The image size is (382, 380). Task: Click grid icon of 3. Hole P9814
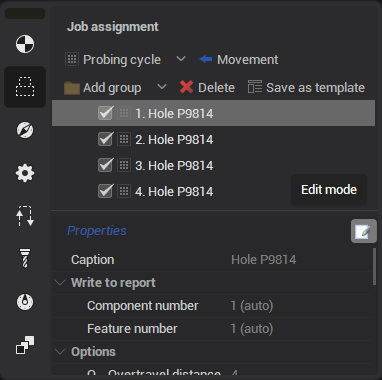(x=124, y=165)
